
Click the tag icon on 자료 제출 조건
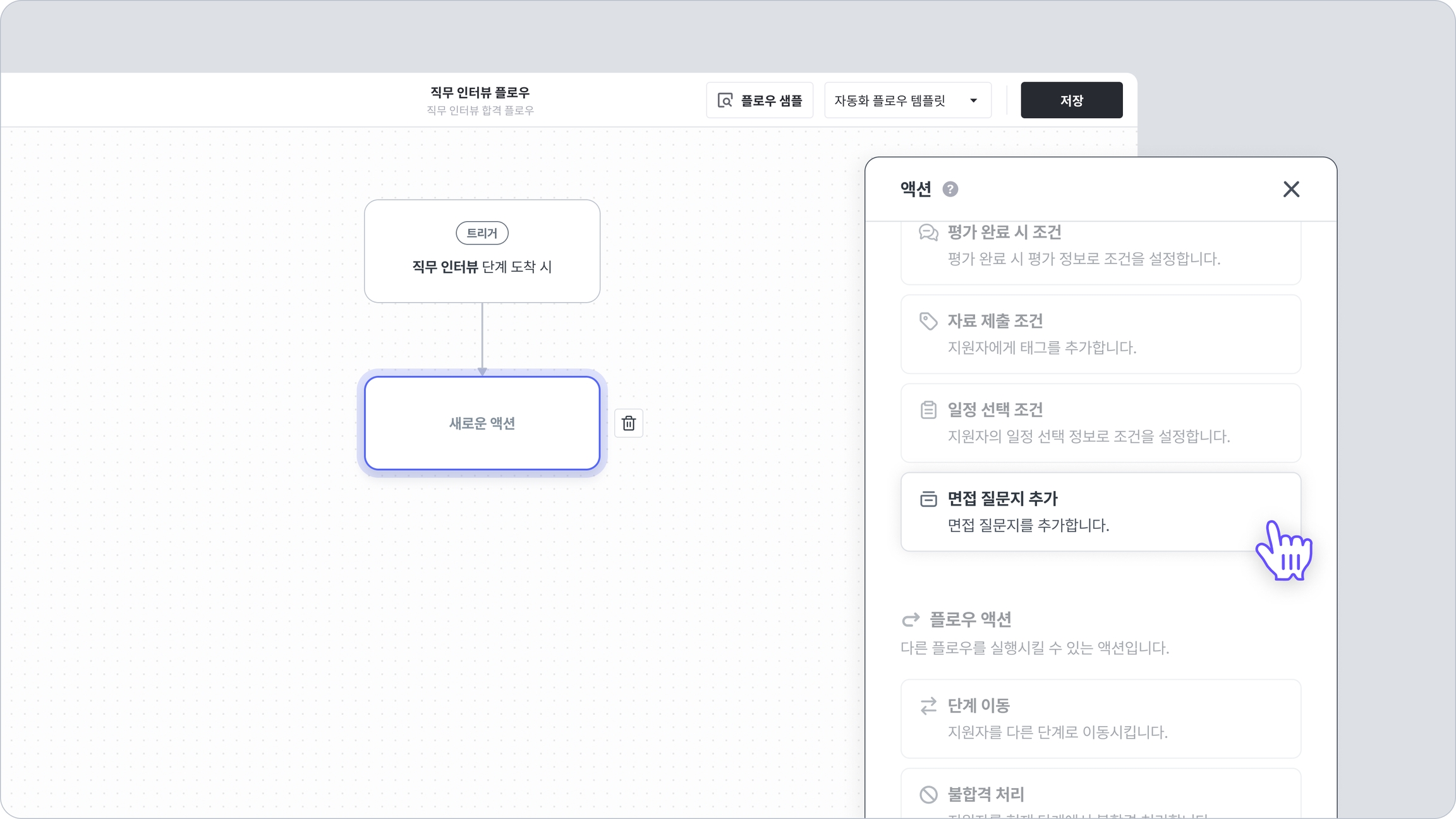[x=928, y=321]
